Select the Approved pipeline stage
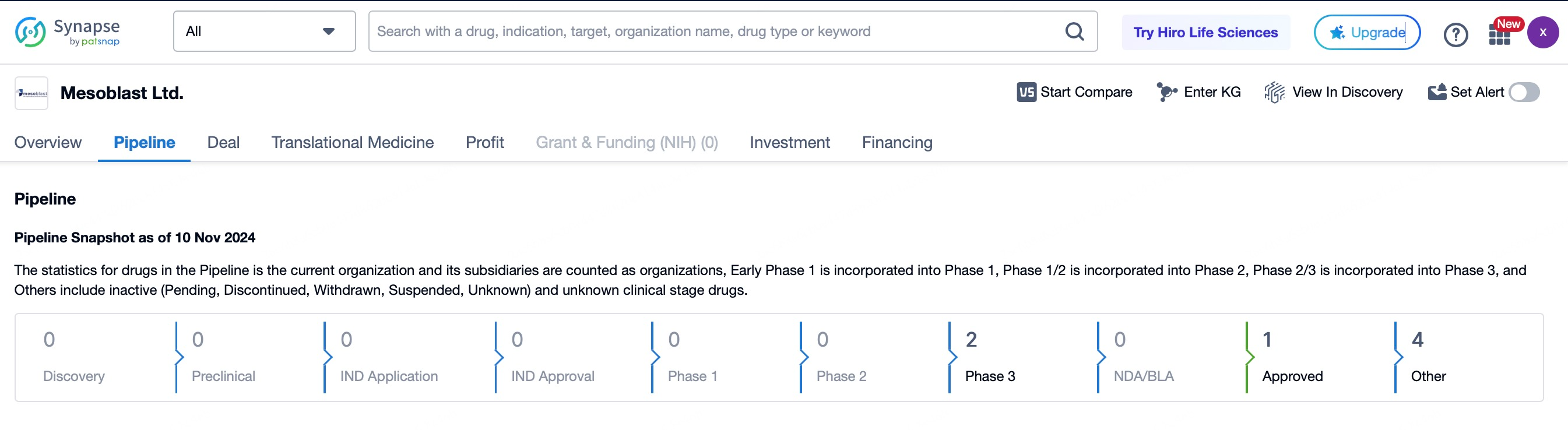The height and width of the screenshot is (430, 1568). (1292, 358)
